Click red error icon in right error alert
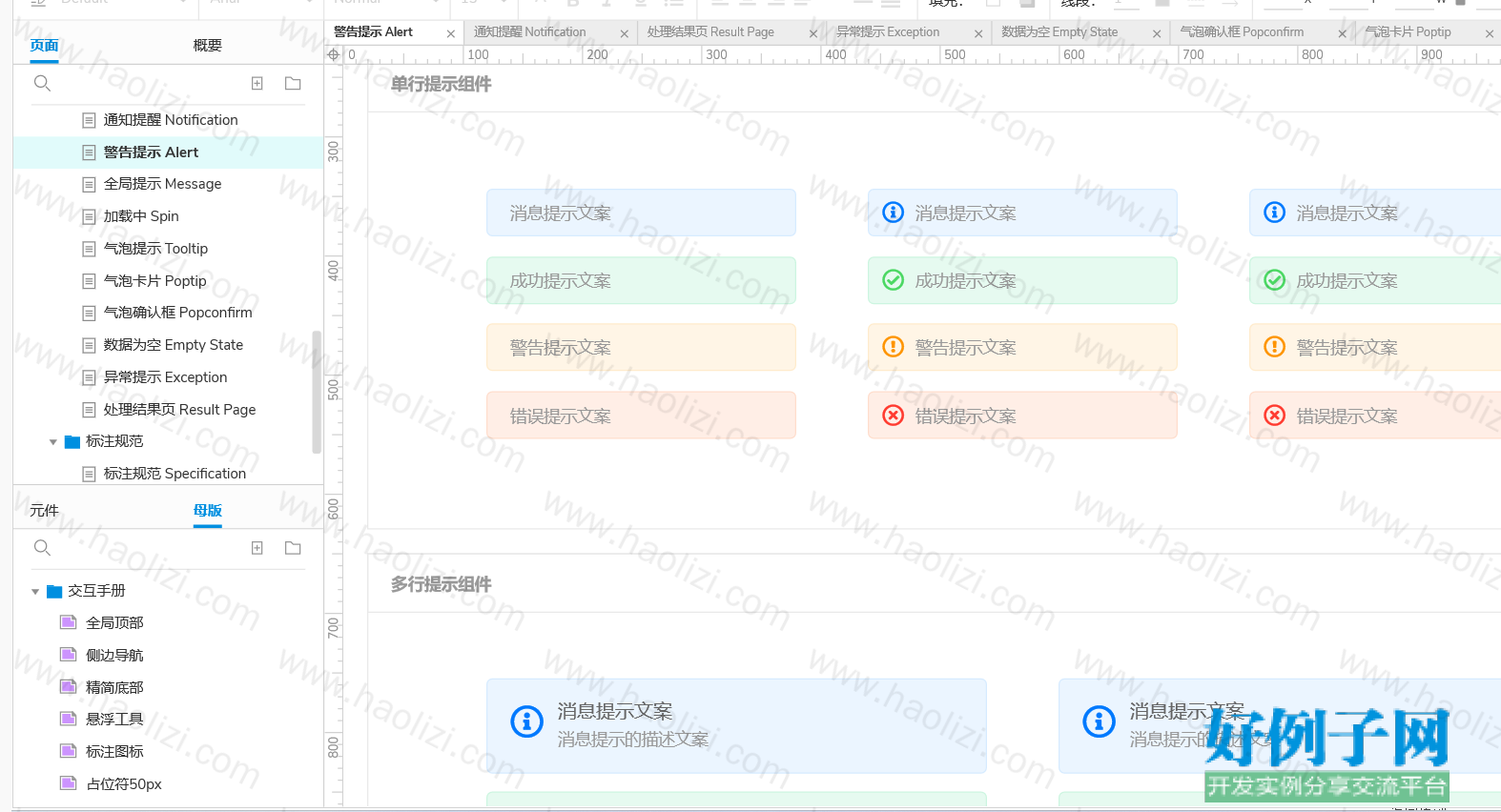Viewport: 1501px width, 812px height. (1274, 415)
